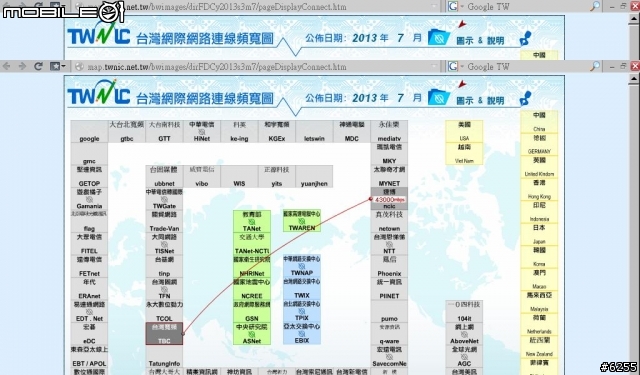
Task: Open the address bar history dropdown arrow
Action: point(434,67)
